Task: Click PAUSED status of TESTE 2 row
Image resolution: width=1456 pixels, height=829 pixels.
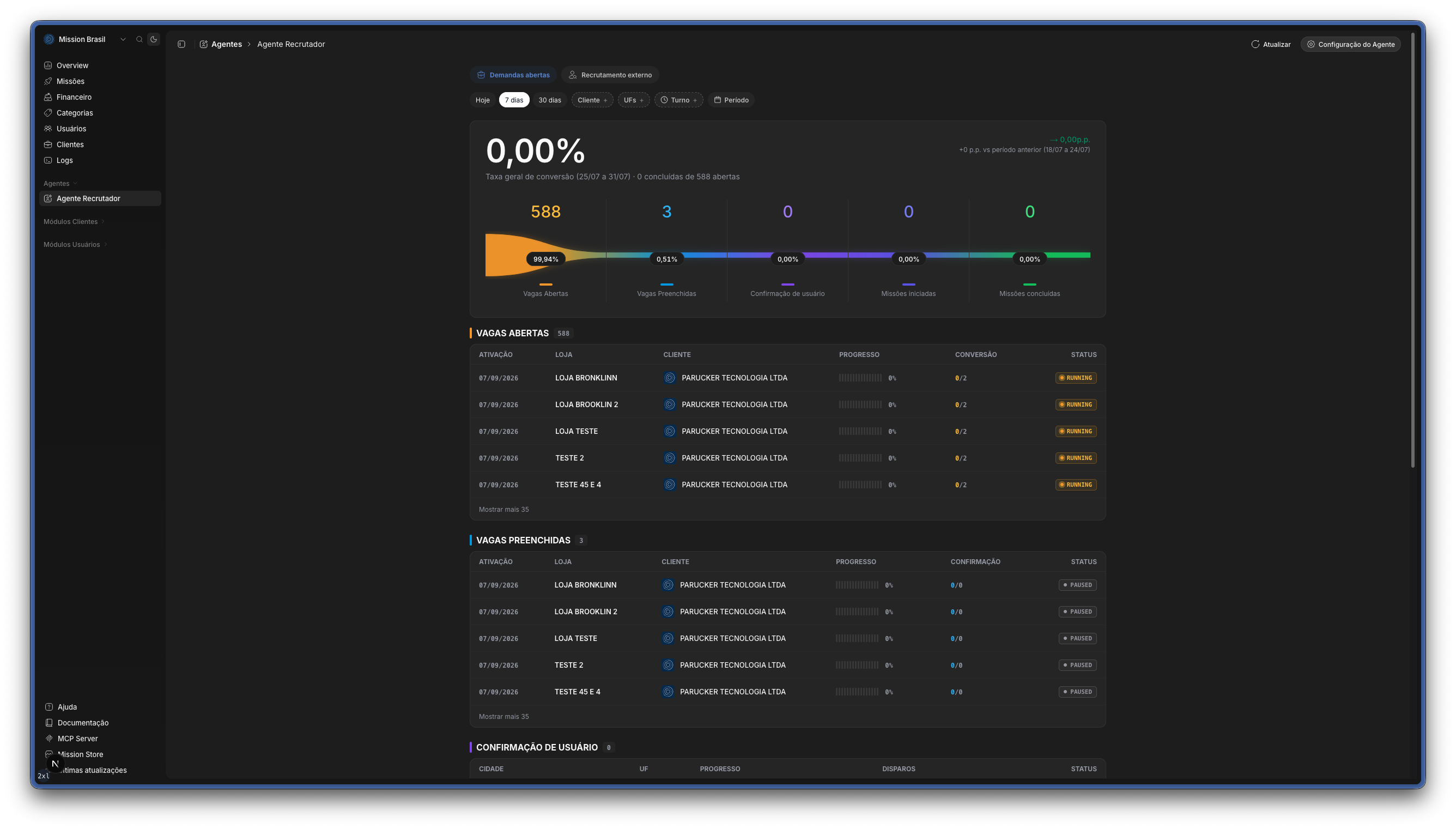Action: [x=1077, y=665]
